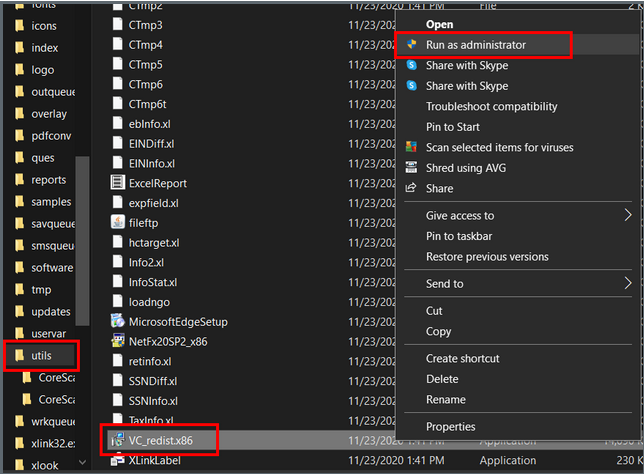This screenshot has width=644, height=474.
Task: Click the scan icon beside Scan selected items for viruses
Action: 411,147
